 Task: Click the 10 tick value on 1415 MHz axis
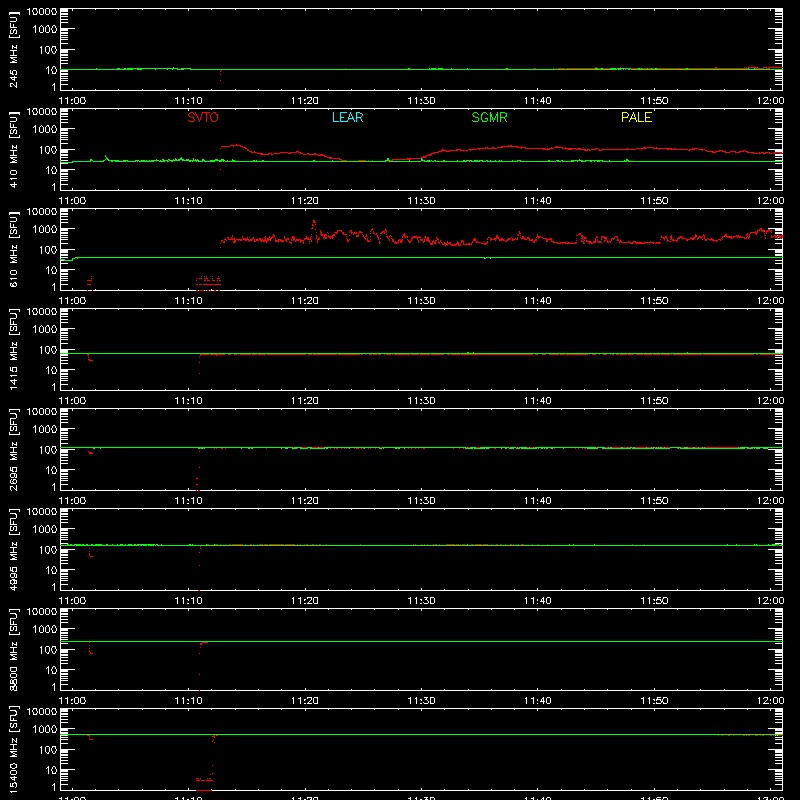[x=51, y=370]
